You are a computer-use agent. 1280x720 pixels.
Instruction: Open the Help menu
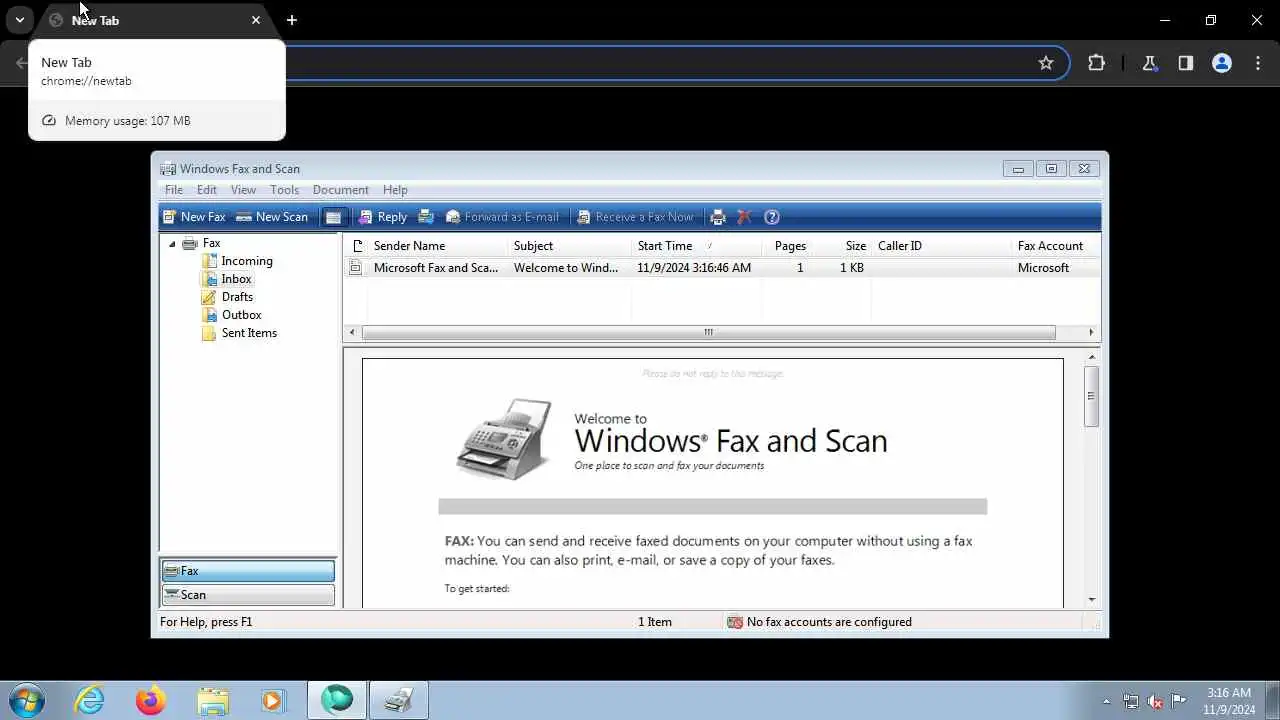395,190
